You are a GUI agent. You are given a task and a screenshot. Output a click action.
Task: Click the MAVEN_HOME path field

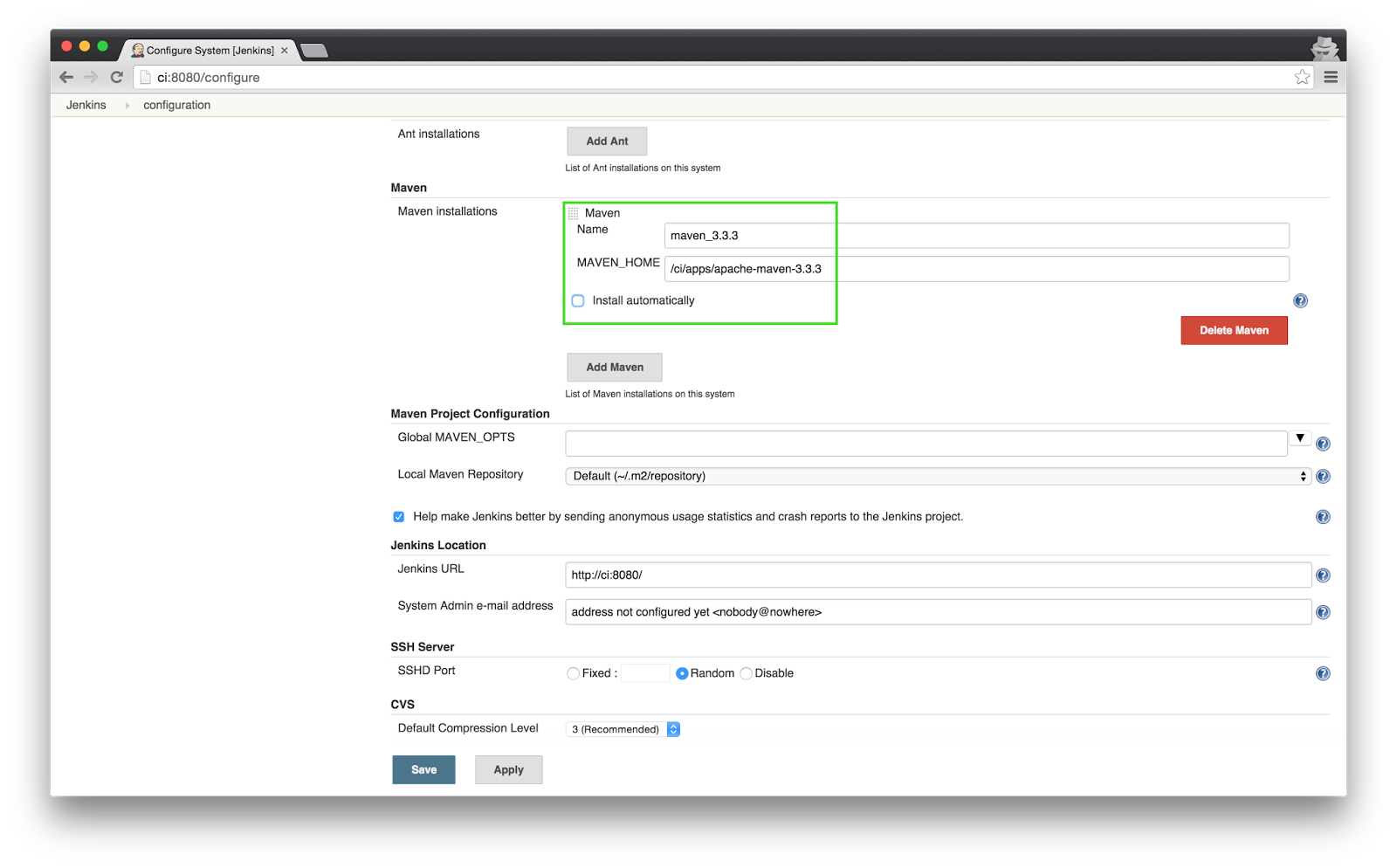point(976,269)
